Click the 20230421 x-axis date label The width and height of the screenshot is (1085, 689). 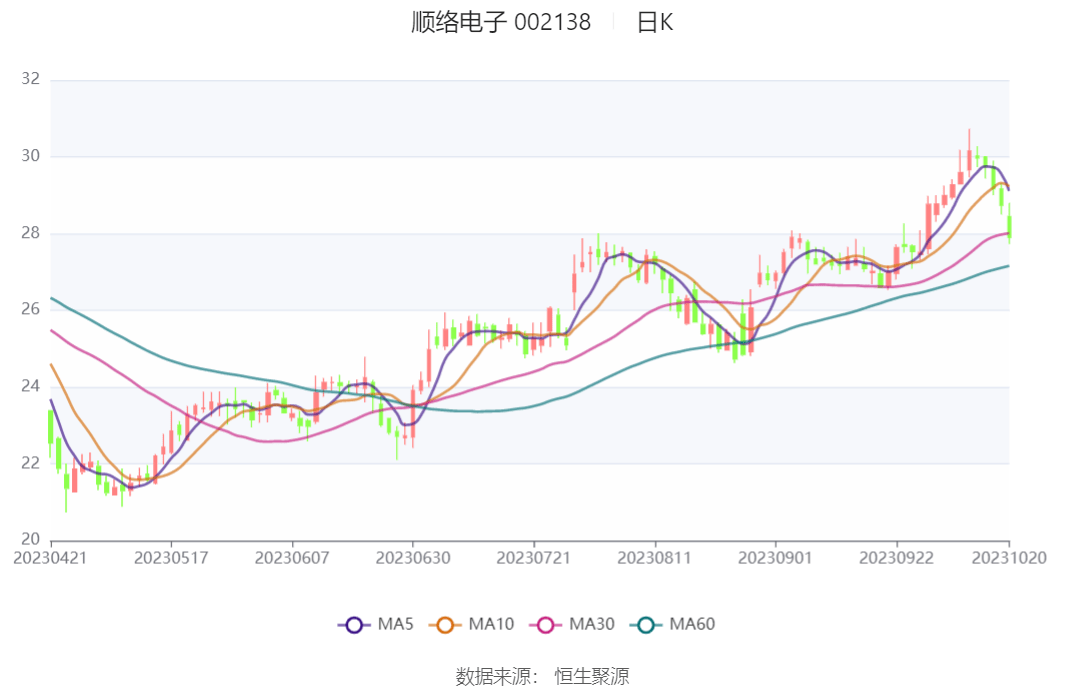tap(50, 558)
